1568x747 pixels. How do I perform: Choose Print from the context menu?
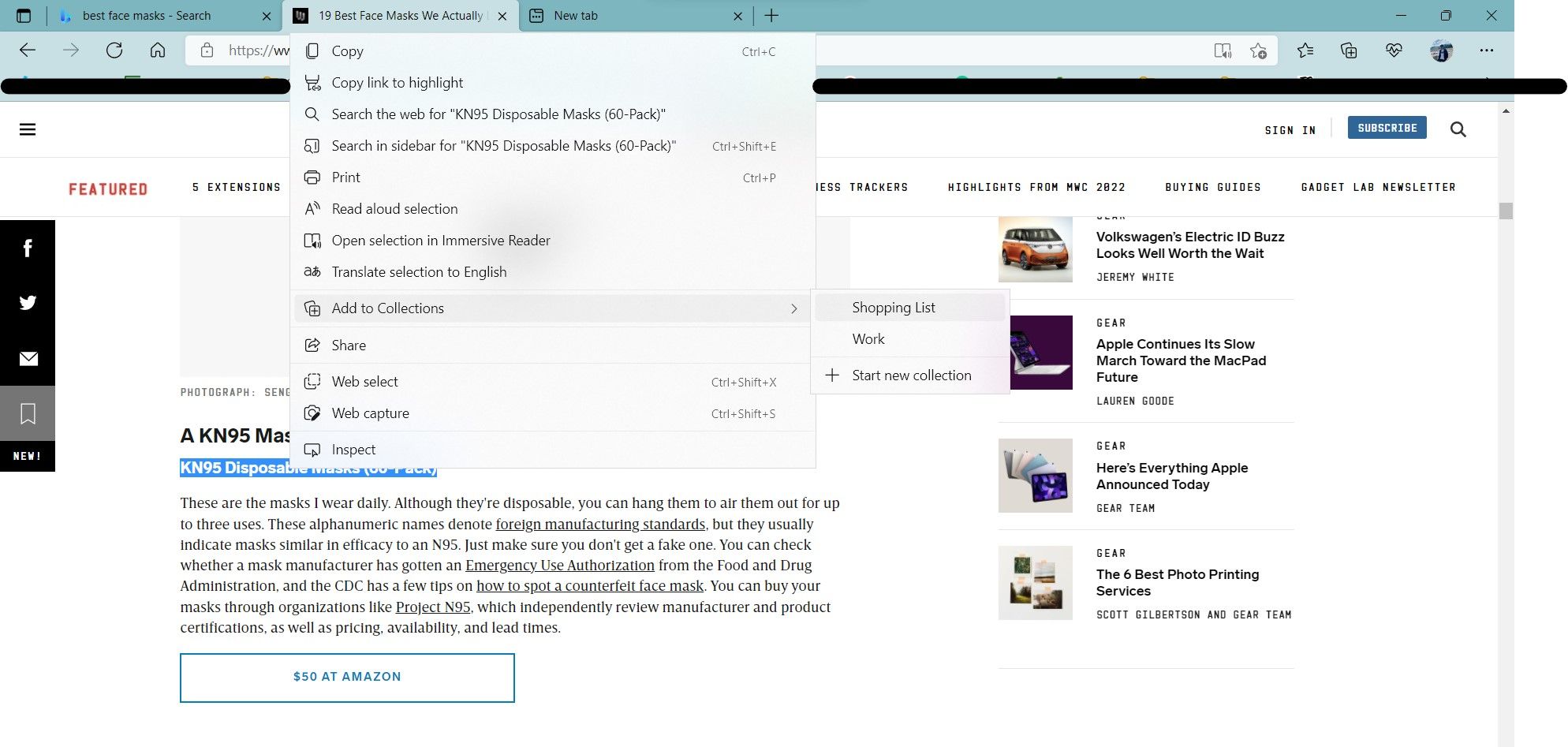pos(552,177)
